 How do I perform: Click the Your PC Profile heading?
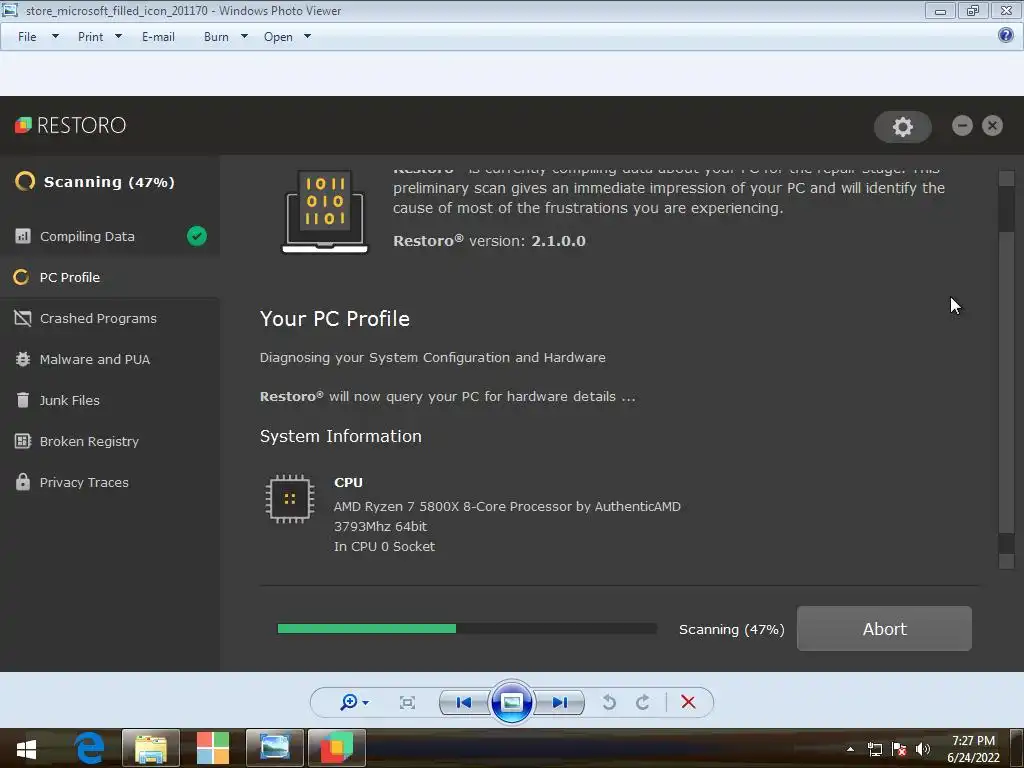(x=334, y=319)
